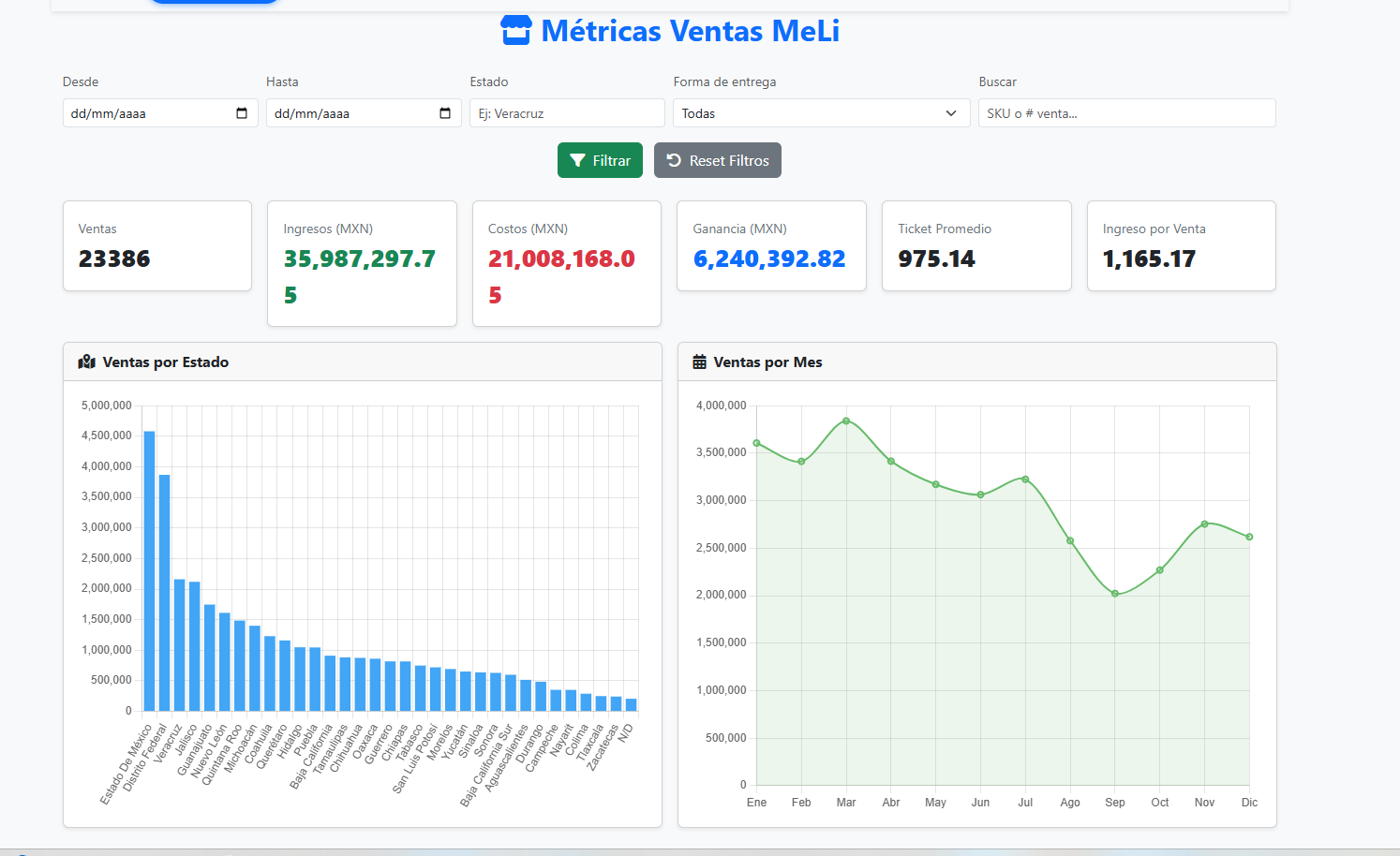Image resolution: width=1400 pixels, height=856 pixels.
Task: Click the Buscar label above search field
Action: (x=997, y=81)
